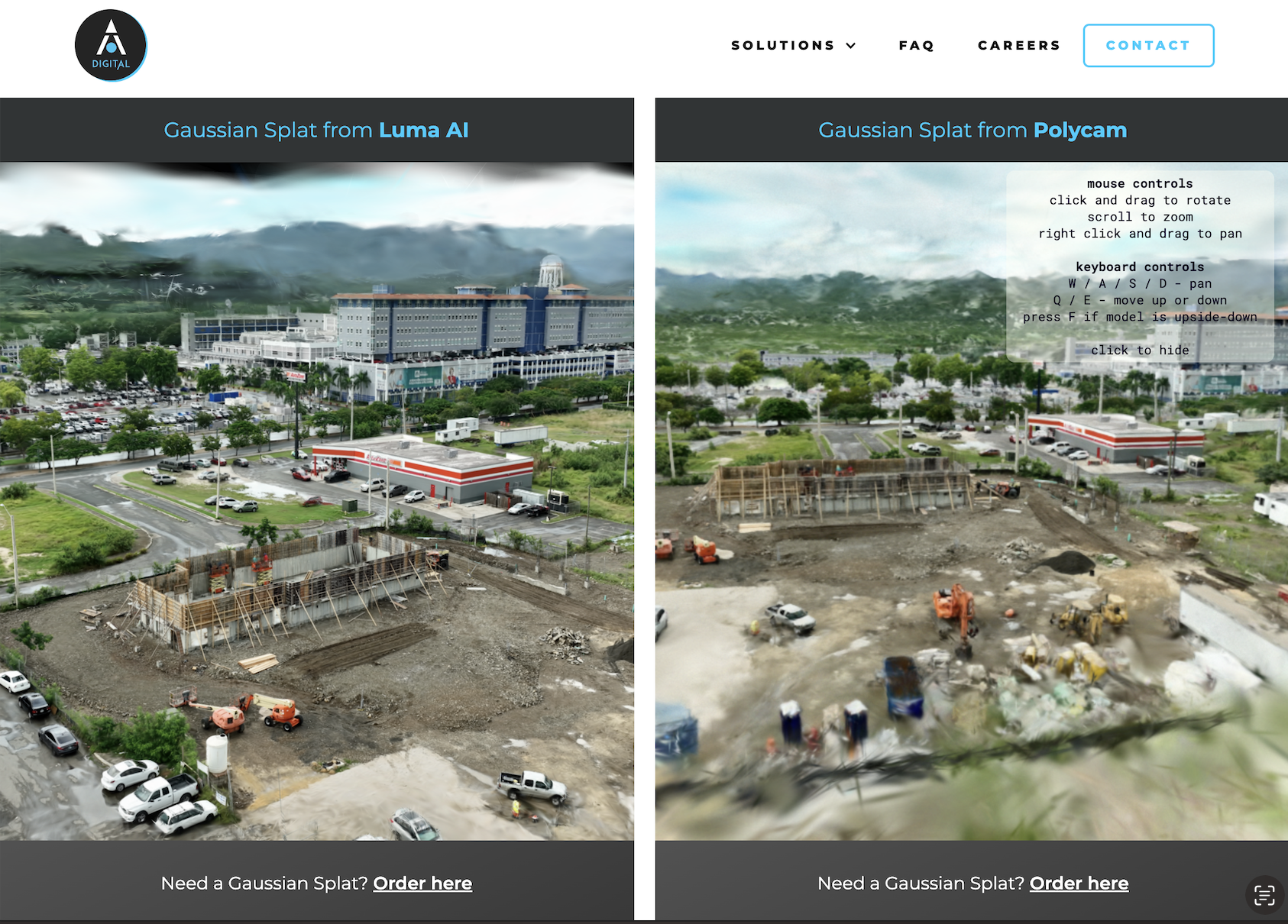This screenshot has height=924, width=1288.
Task: Click the Polycam Gaussian splat viewer
Action: tap(972, 501)
